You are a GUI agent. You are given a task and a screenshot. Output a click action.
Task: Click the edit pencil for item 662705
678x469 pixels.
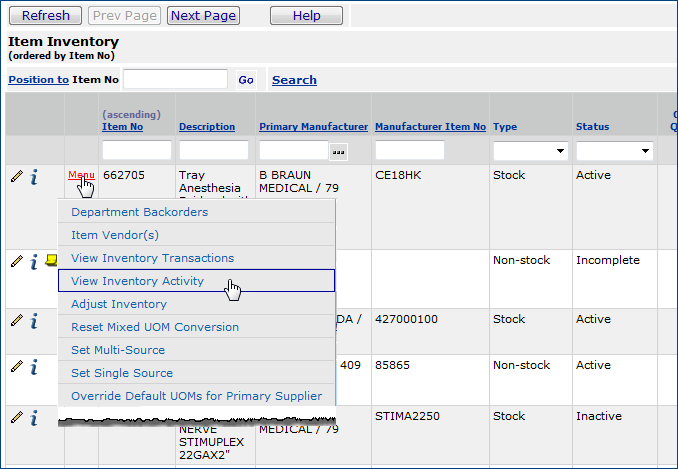point(16,177)
